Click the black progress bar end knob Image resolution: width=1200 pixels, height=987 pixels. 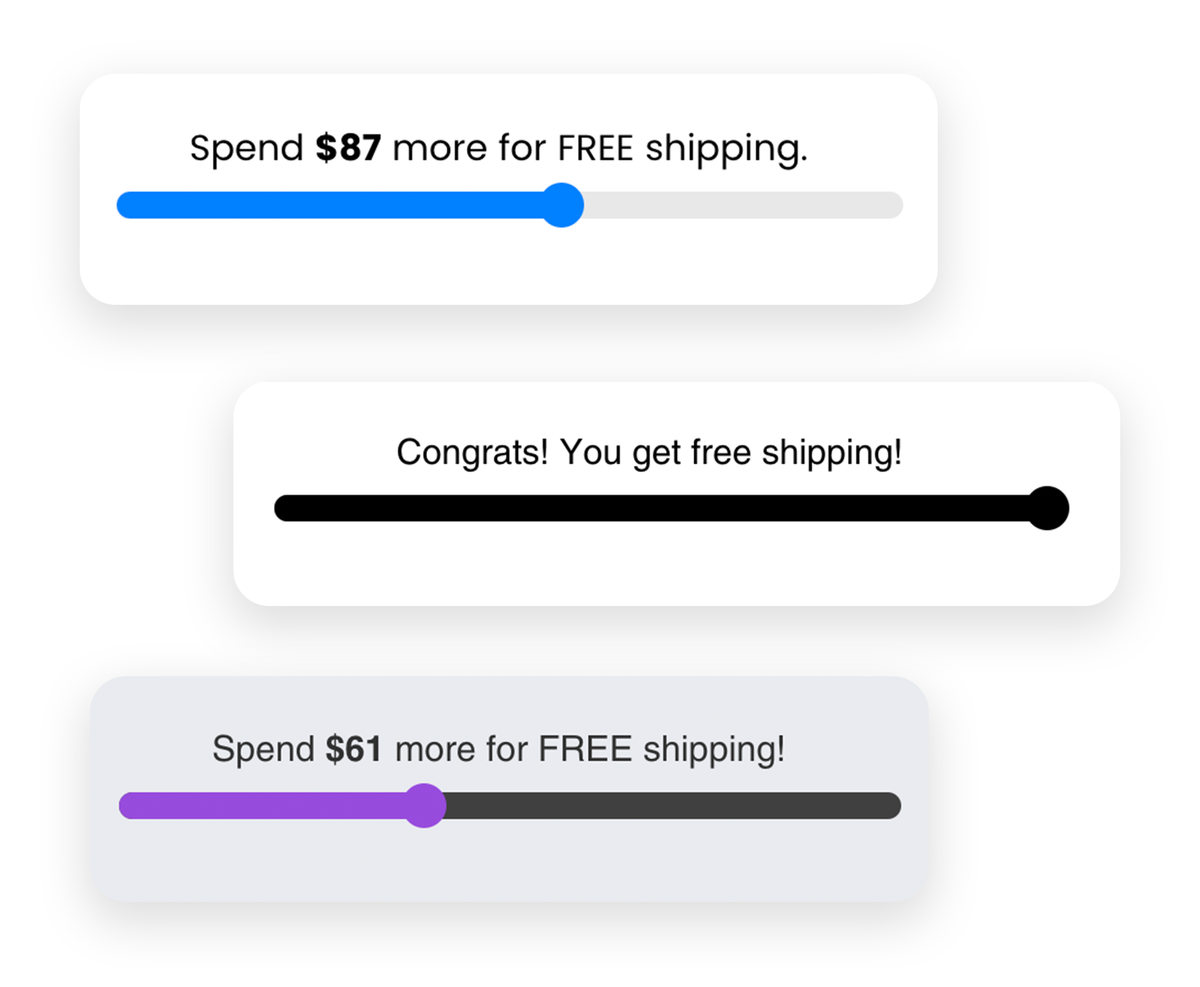point(1047,508)
